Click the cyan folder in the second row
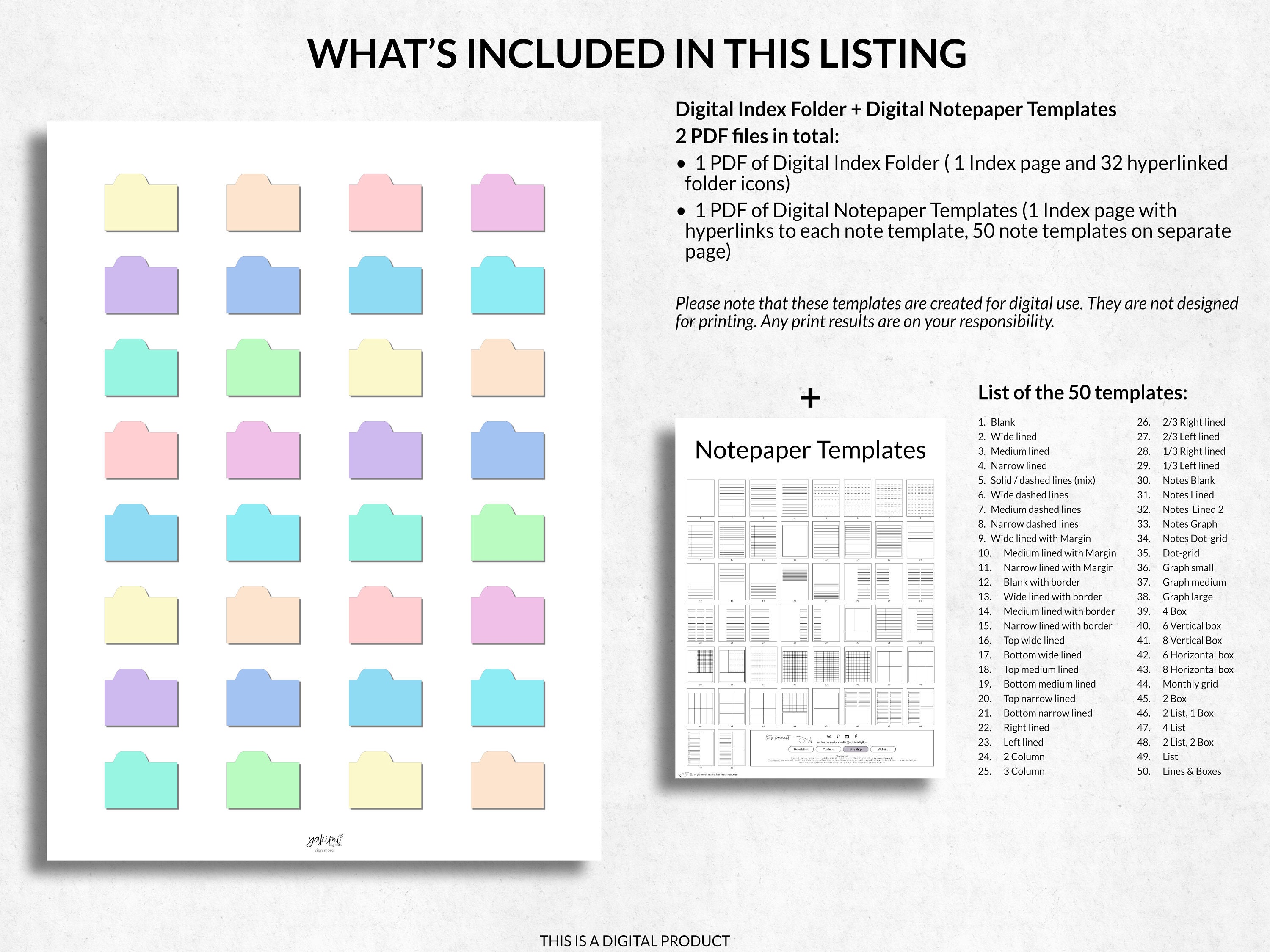Image resolution: width=1270 pixels, height=952 pixels. click(508, 285)
